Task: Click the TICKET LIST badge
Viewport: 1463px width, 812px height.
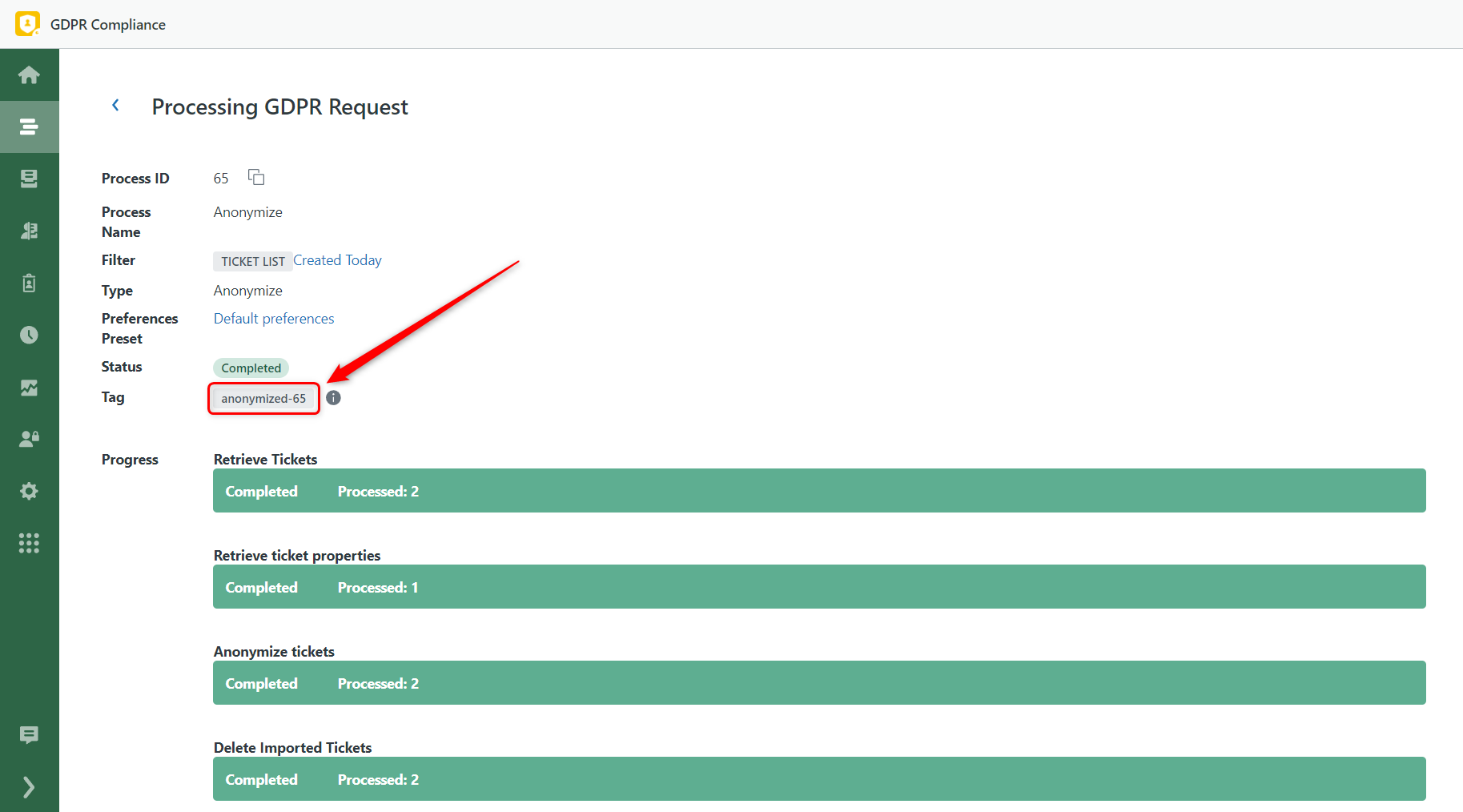Action: (253, 261)
